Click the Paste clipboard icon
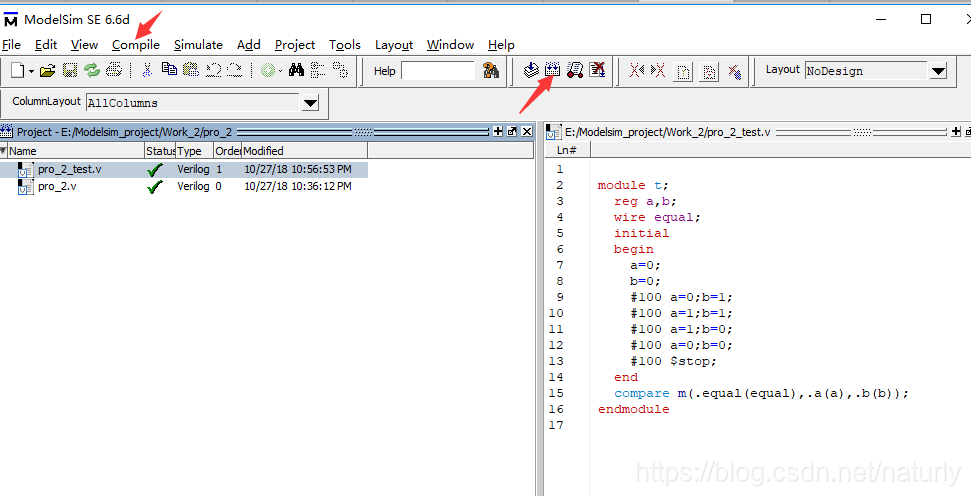971x496 pixels. (191, 69)
